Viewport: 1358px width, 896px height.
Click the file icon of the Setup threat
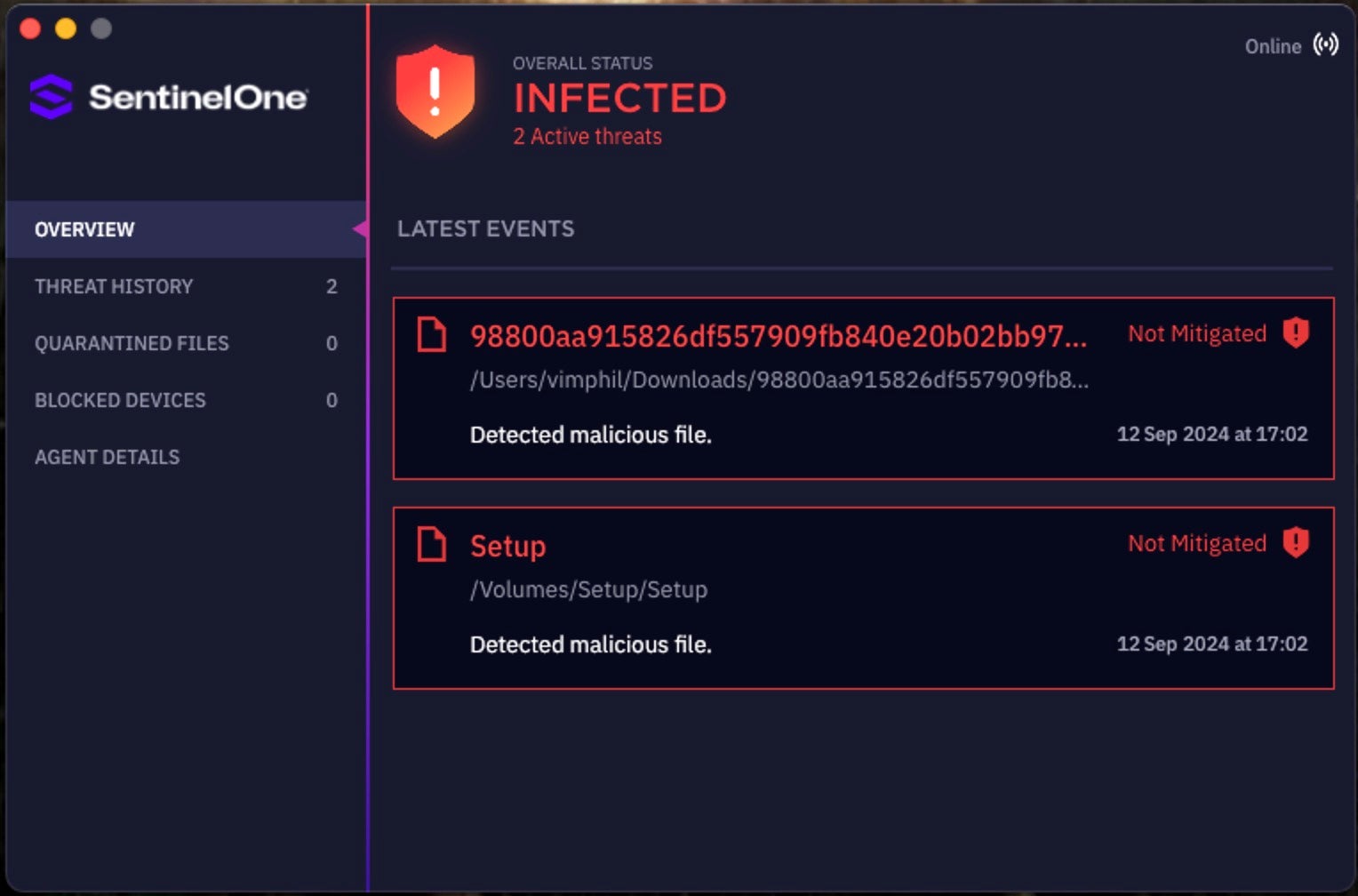tap(432, 545)
